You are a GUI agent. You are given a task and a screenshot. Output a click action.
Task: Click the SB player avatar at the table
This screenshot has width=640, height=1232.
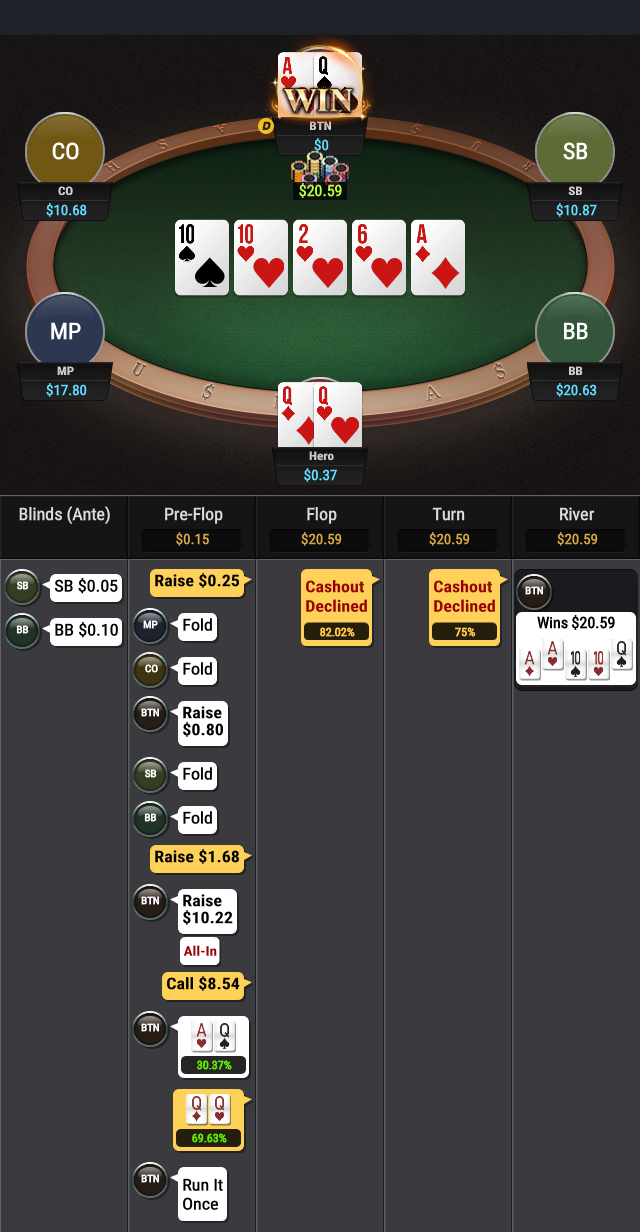pos(575,152)
